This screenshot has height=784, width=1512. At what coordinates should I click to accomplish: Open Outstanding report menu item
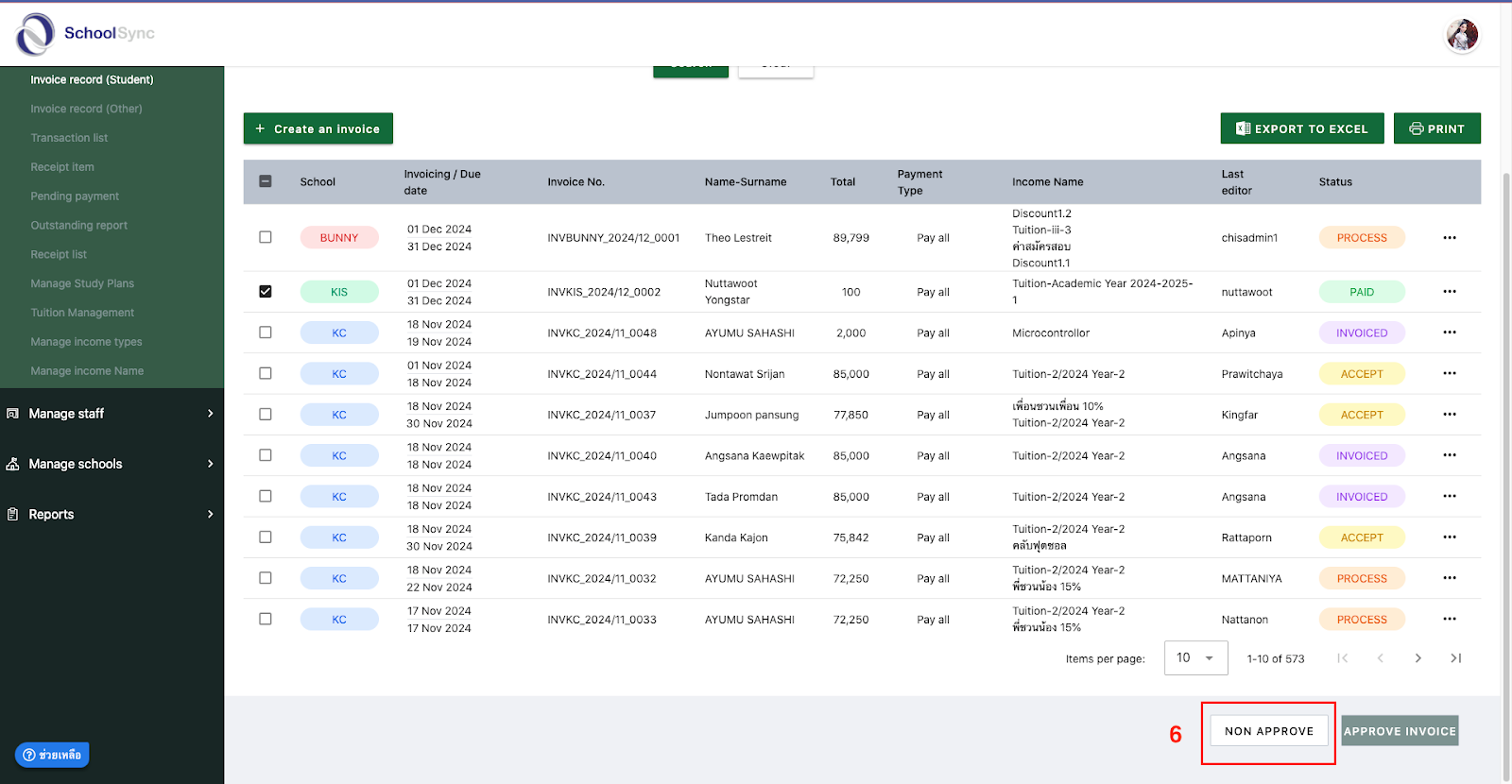(78, 226)
